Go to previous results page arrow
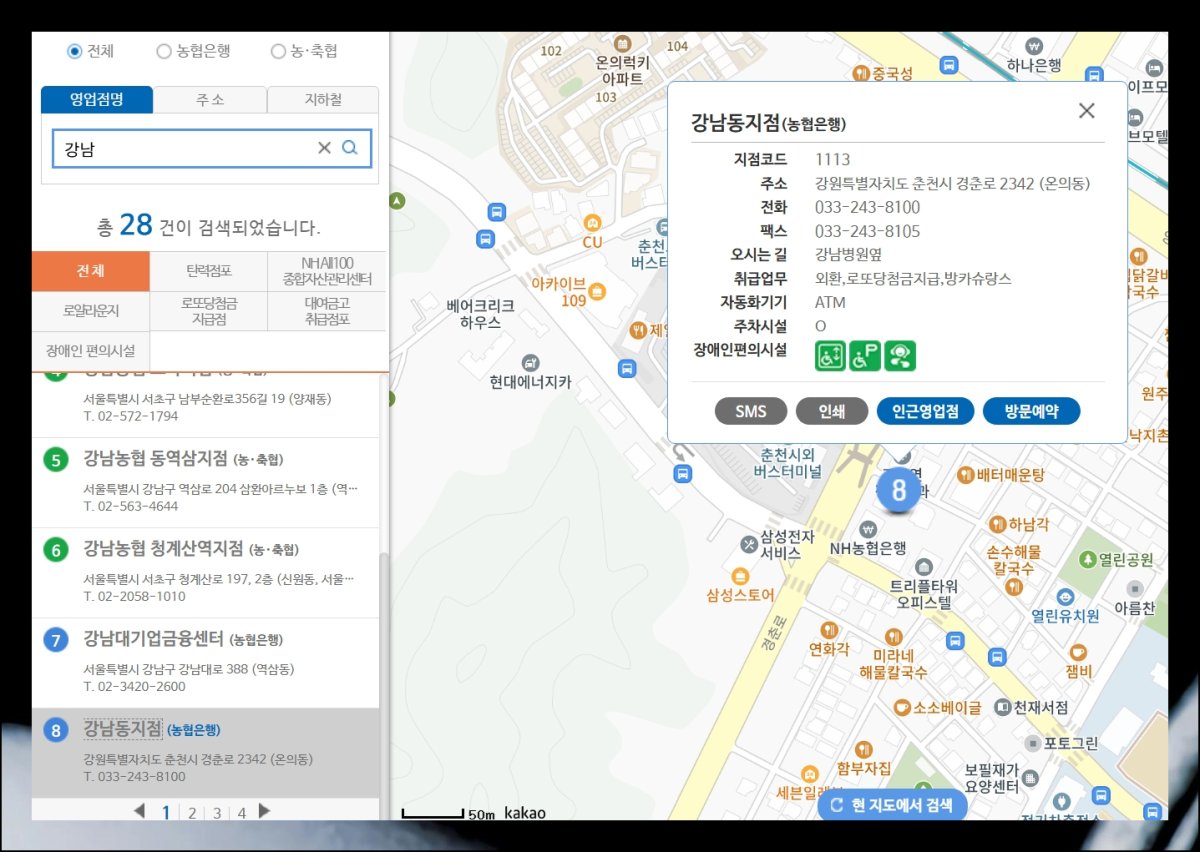The image size is (1200, 852). coord(139,811)
